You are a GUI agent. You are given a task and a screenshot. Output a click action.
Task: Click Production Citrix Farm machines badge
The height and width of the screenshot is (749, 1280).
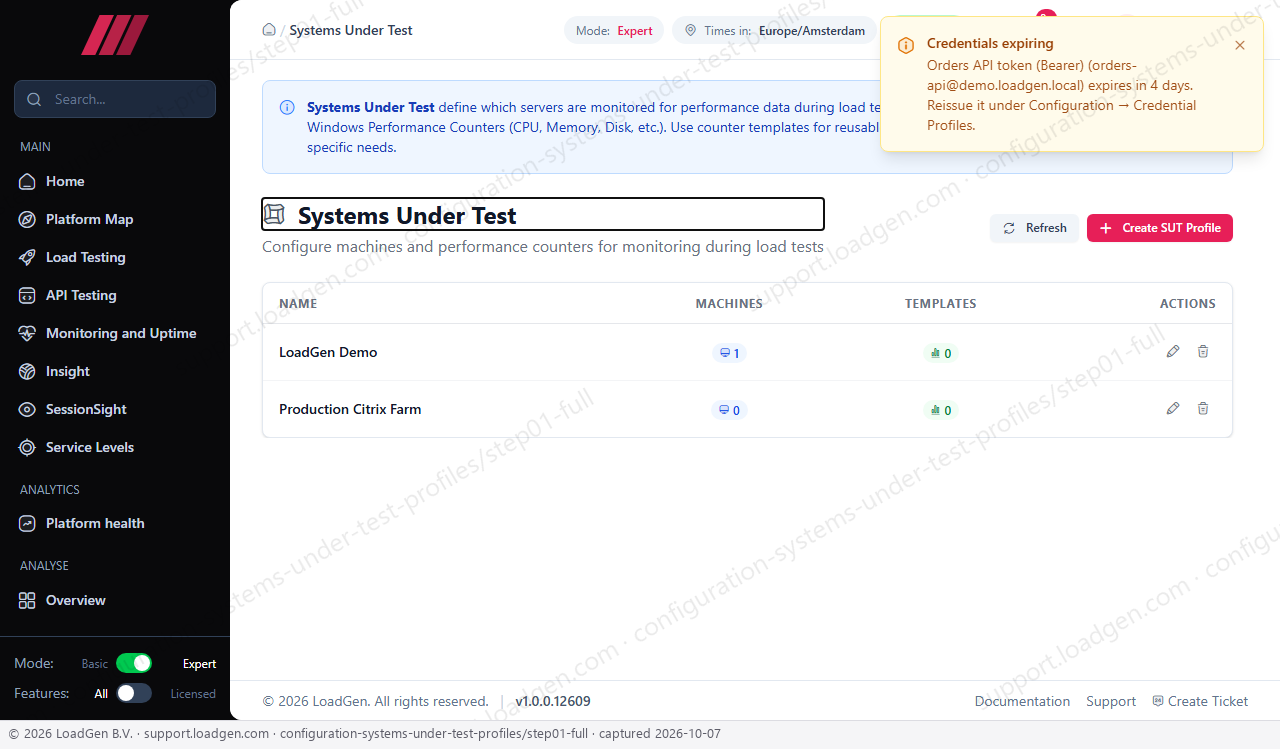(729, 410)
